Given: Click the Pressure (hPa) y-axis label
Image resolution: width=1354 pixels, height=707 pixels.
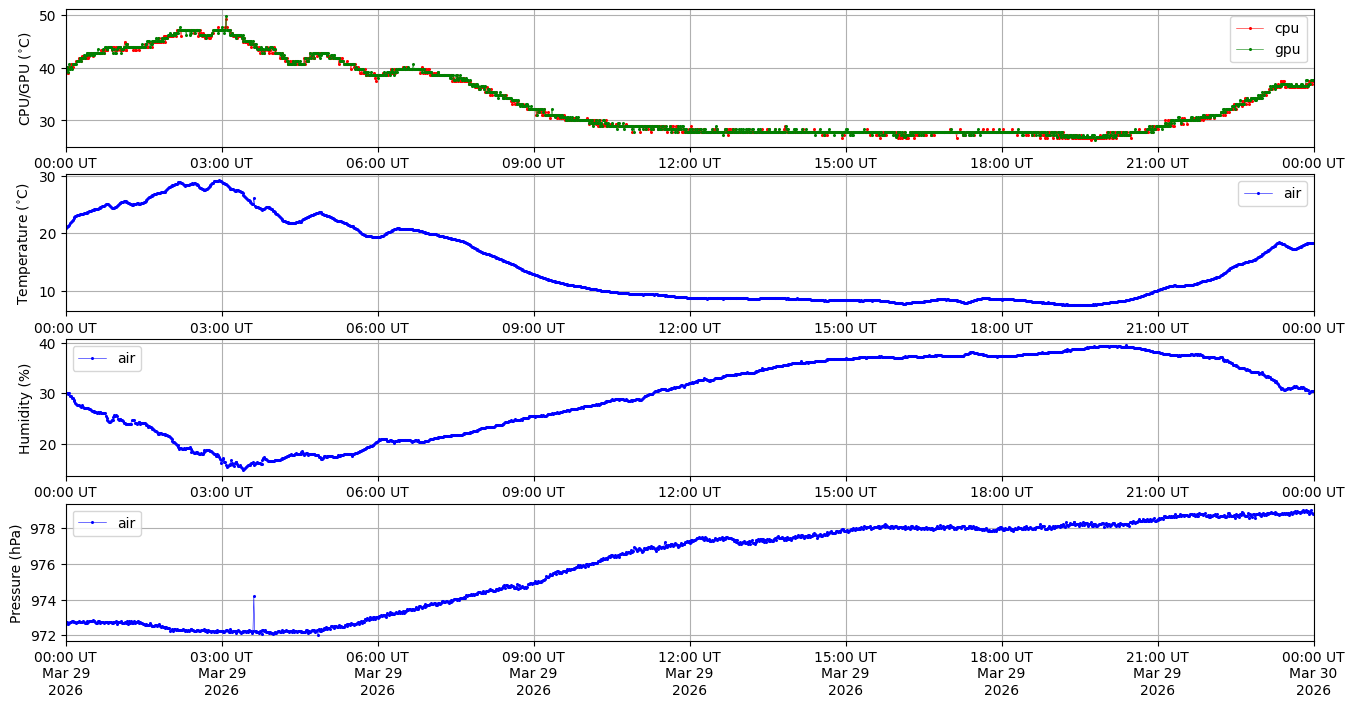Looking at the screenshot, I should tap(16, 573).
